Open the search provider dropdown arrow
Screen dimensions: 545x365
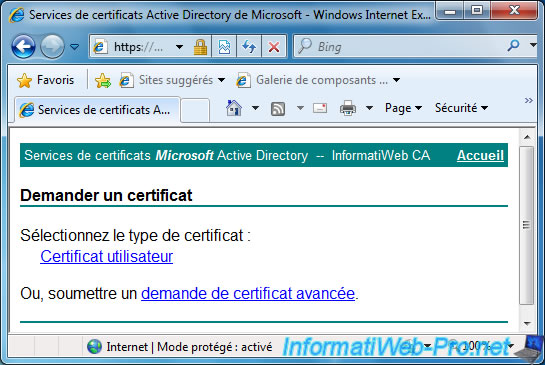pos(533,45)
